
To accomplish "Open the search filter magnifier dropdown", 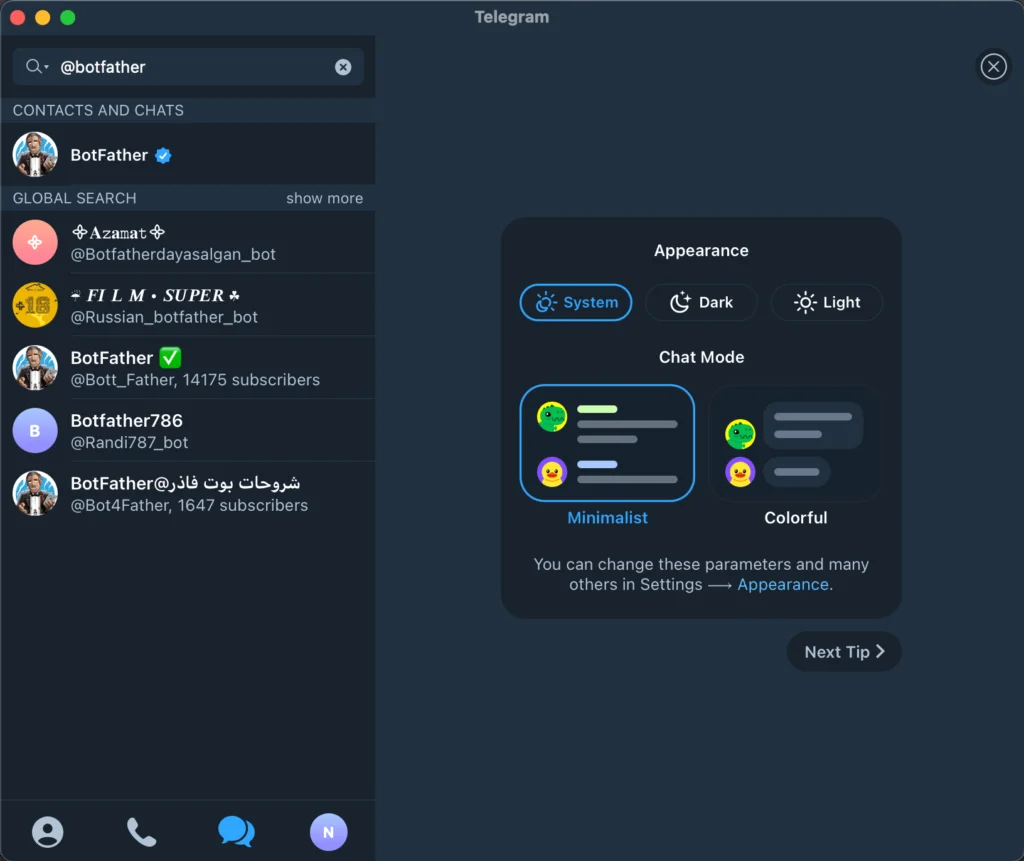I will [x=37, y=67].
